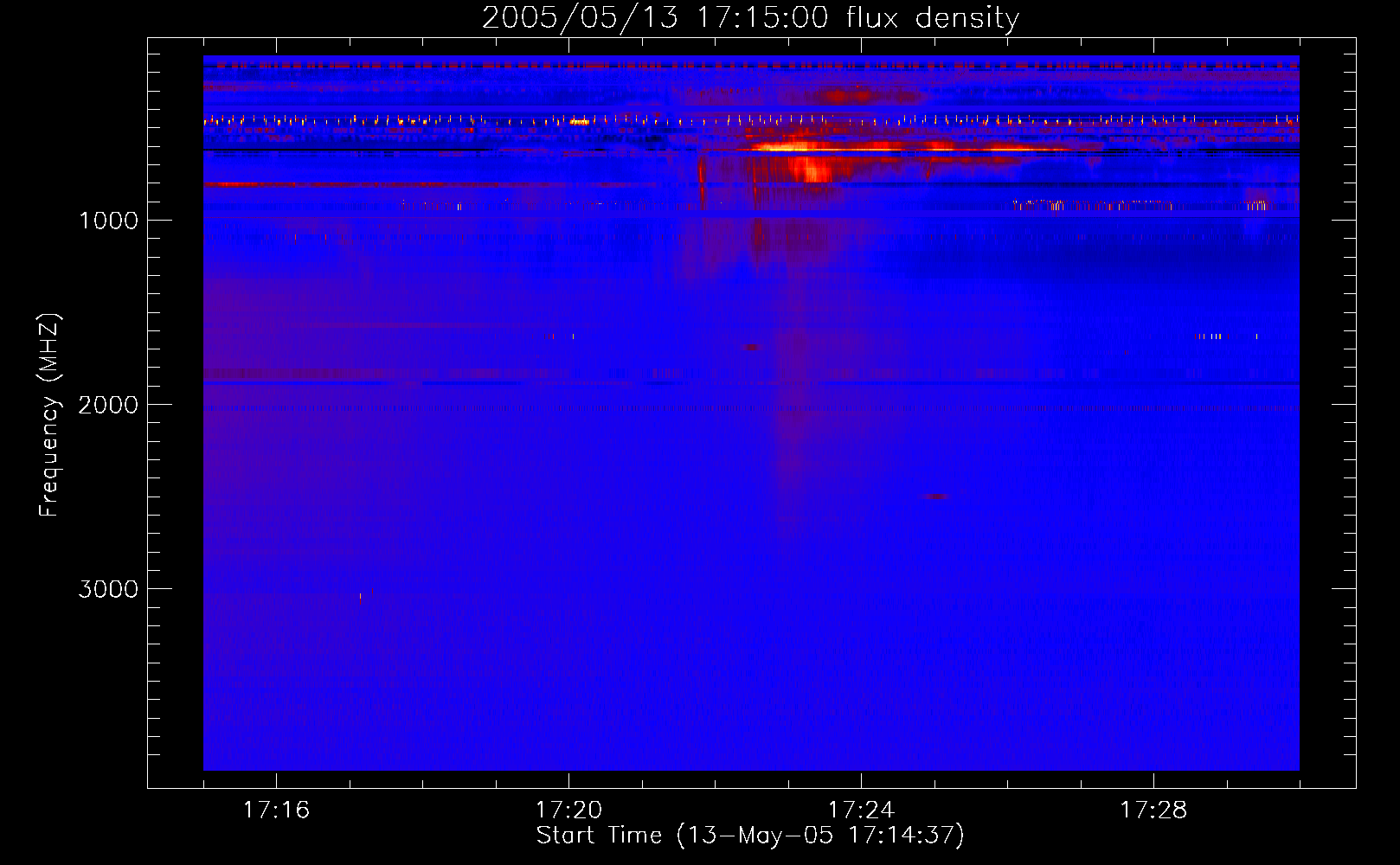Click the 2000 MHz frequency tick label

click(109, 405)
